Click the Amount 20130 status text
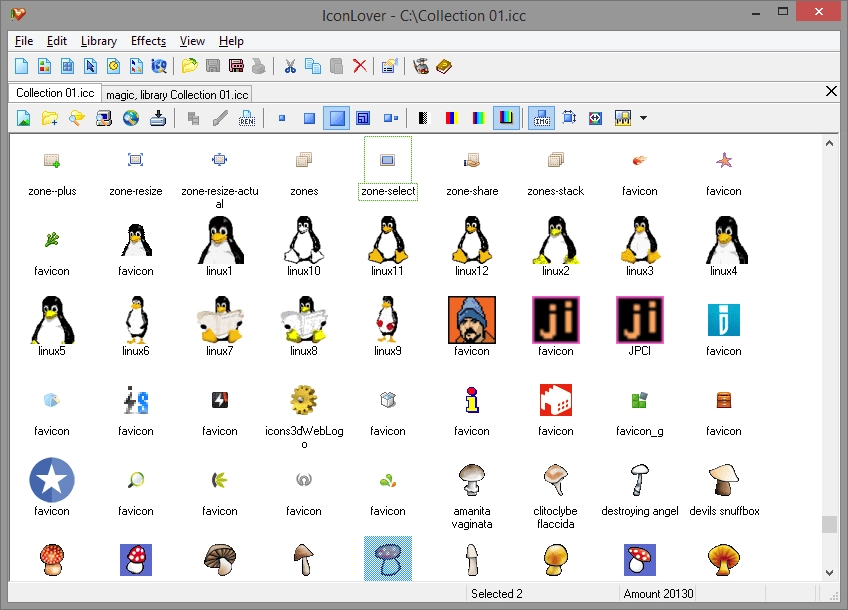The image size is (848, 610). [658, 594]
